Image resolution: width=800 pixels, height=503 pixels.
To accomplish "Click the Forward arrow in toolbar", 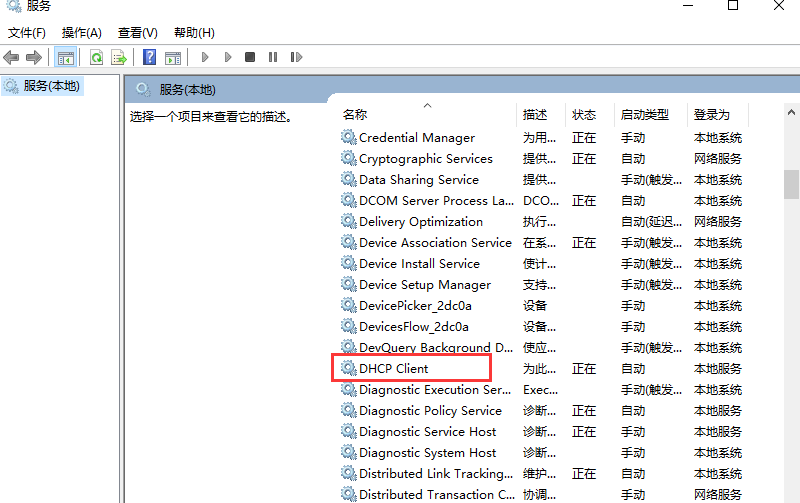I will coord(34,58).
